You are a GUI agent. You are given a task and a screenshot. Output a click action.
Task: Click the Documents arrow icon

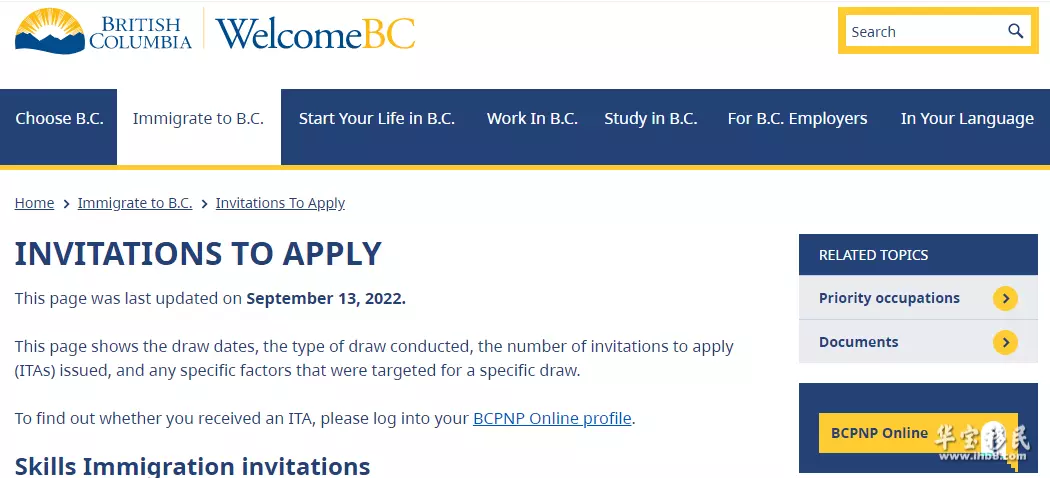coord(1005,342)
